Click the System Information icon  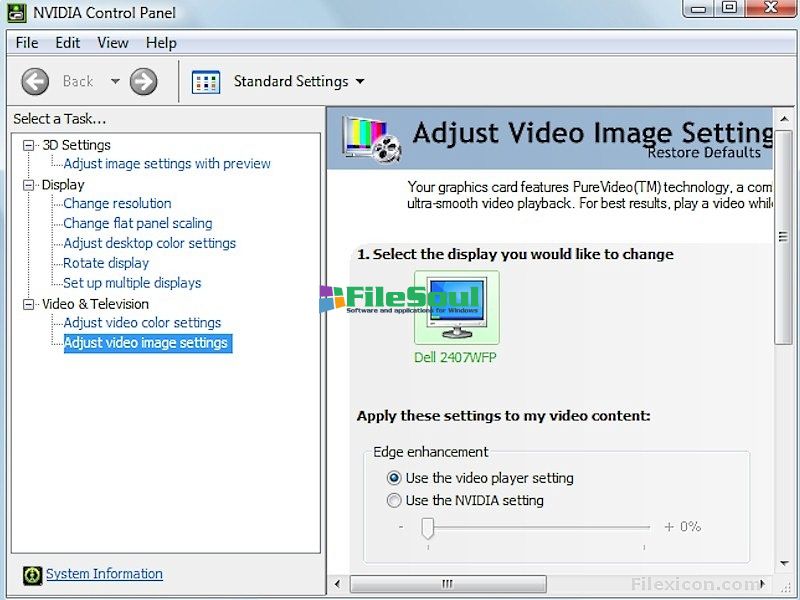tap(32, 574)
